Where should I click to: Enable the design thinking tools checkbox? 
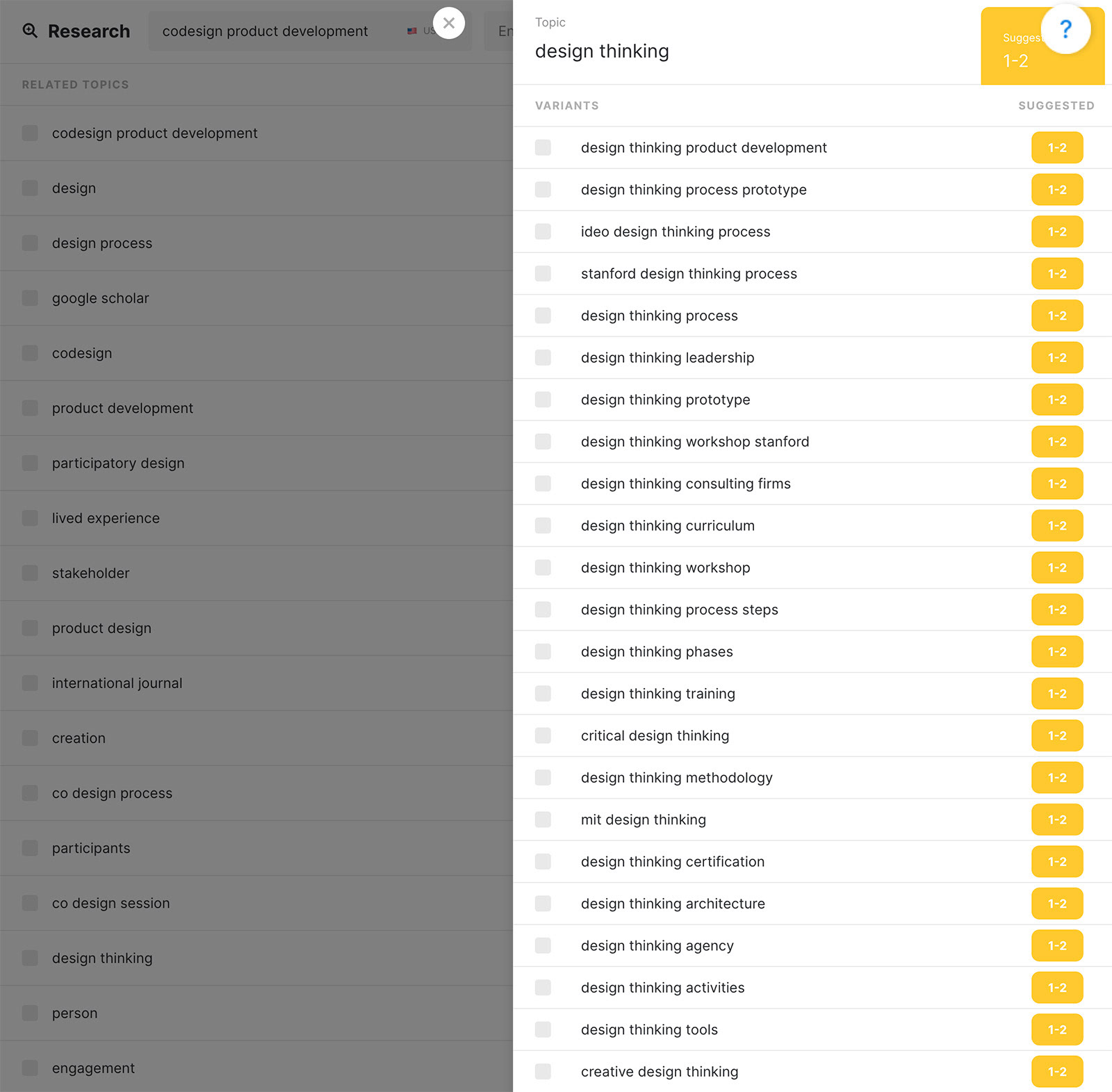point(543,1029)
